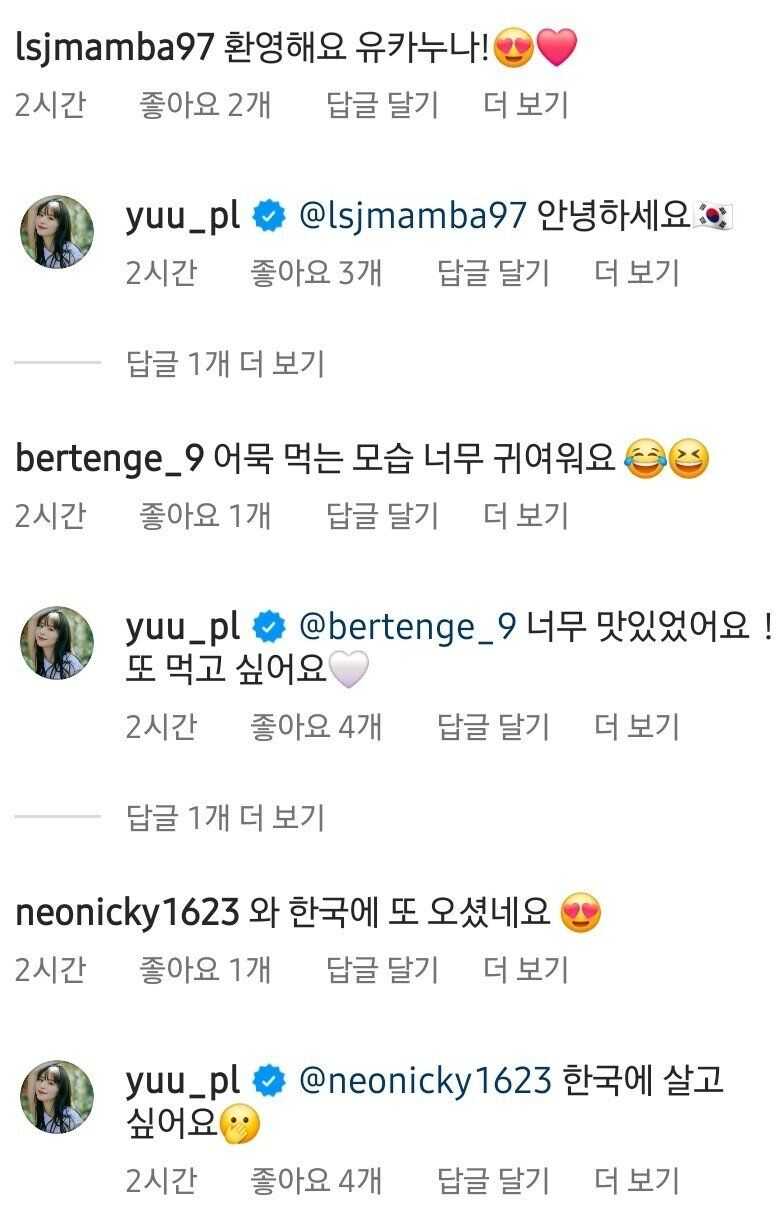Open the @neonicky1623 mention link
The height and width of the screenshot is (1212, 783).
[426, 1082]
